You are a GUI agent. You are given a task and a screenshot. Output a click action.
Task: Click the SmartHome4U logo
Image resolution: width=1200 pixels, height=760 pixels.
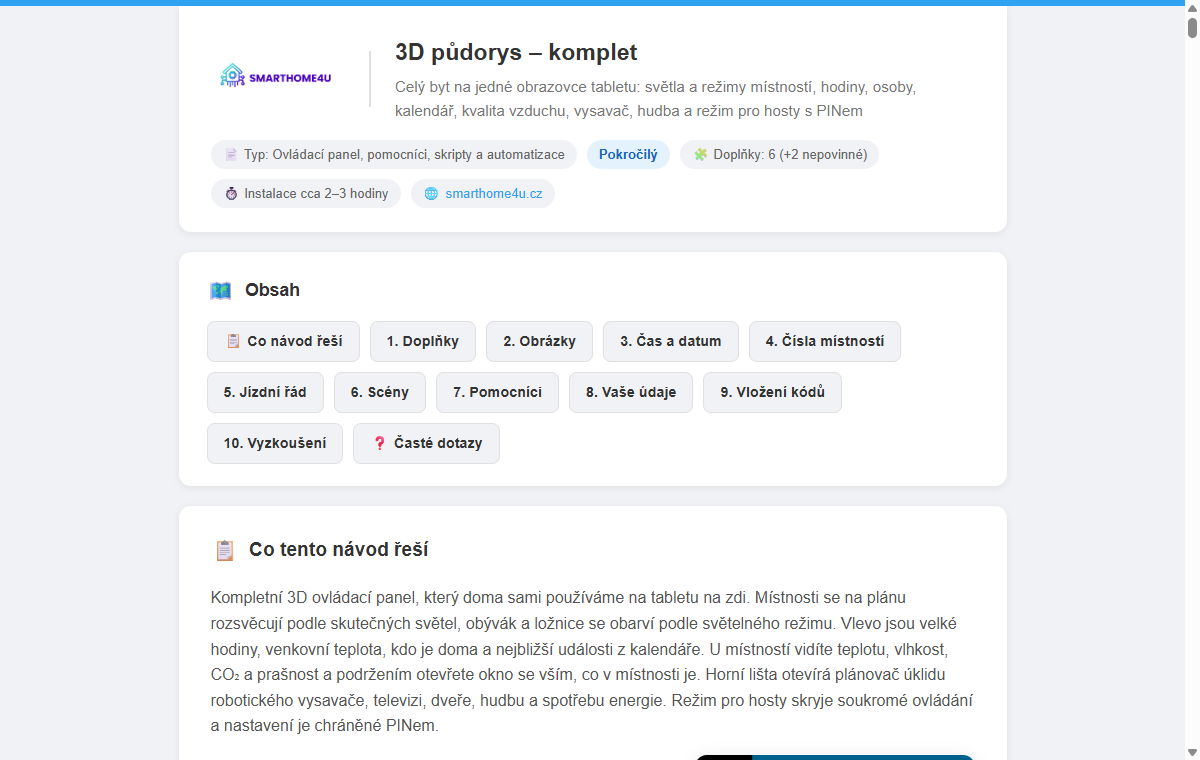click(x=275, y=77)
